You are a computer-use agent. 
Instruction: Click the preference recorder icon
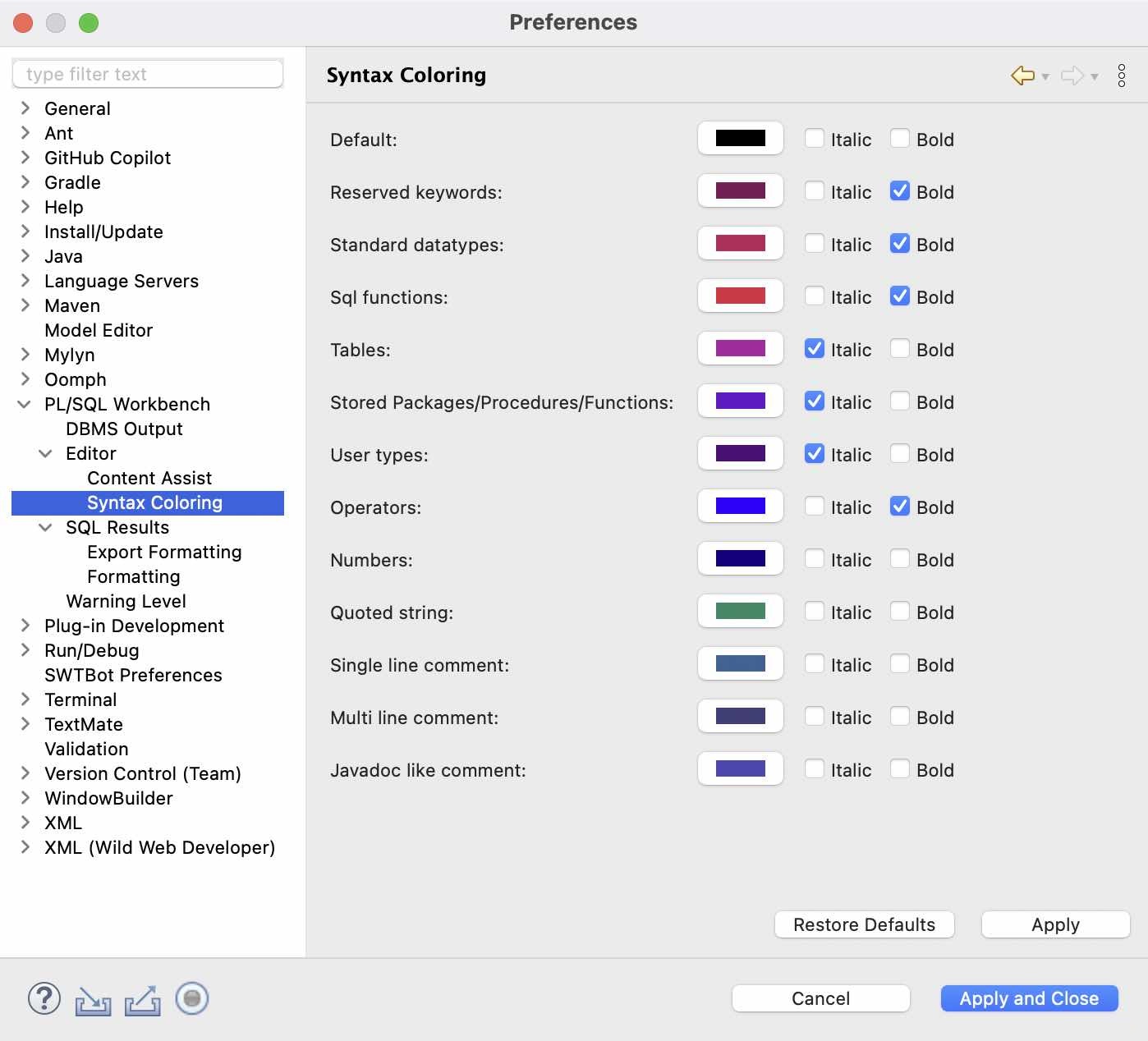click(x=191, y=999)
